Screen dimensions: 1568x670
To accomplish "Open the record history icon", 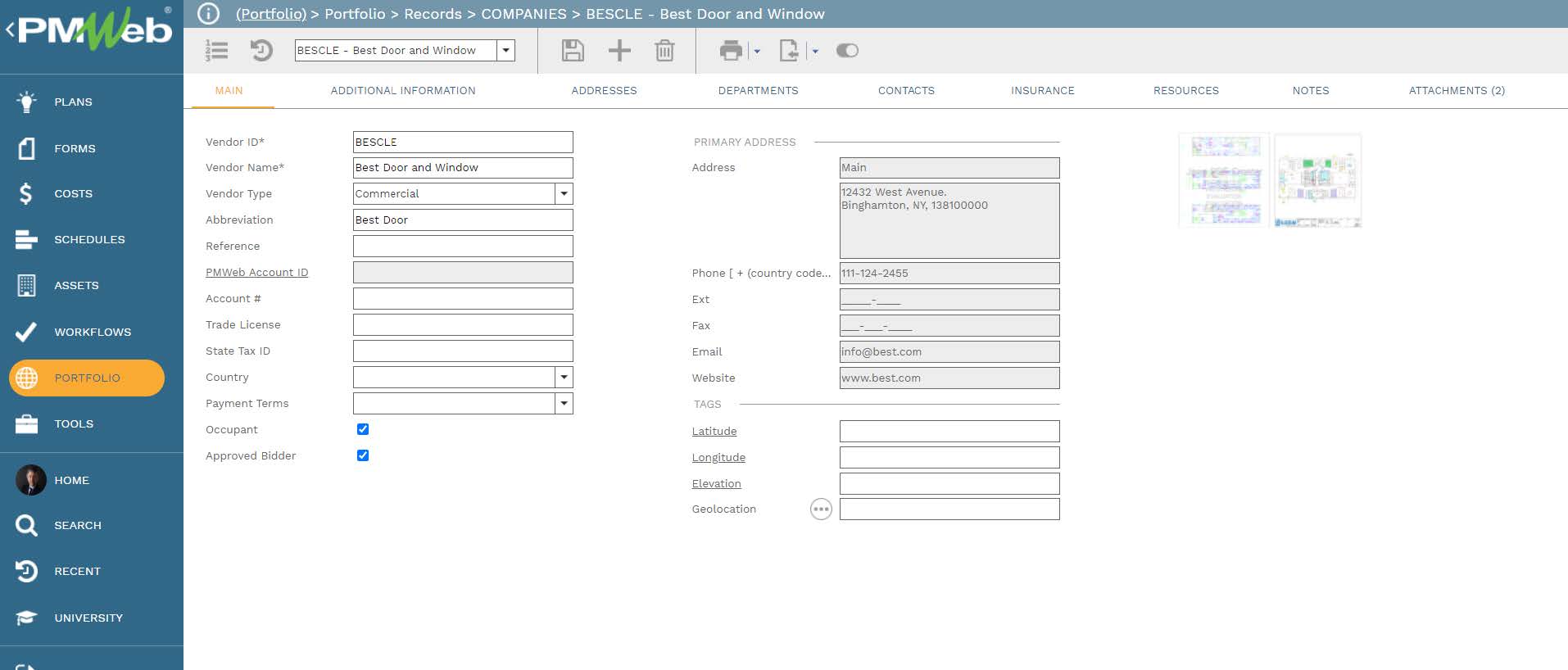I will [x=261, y=51].
